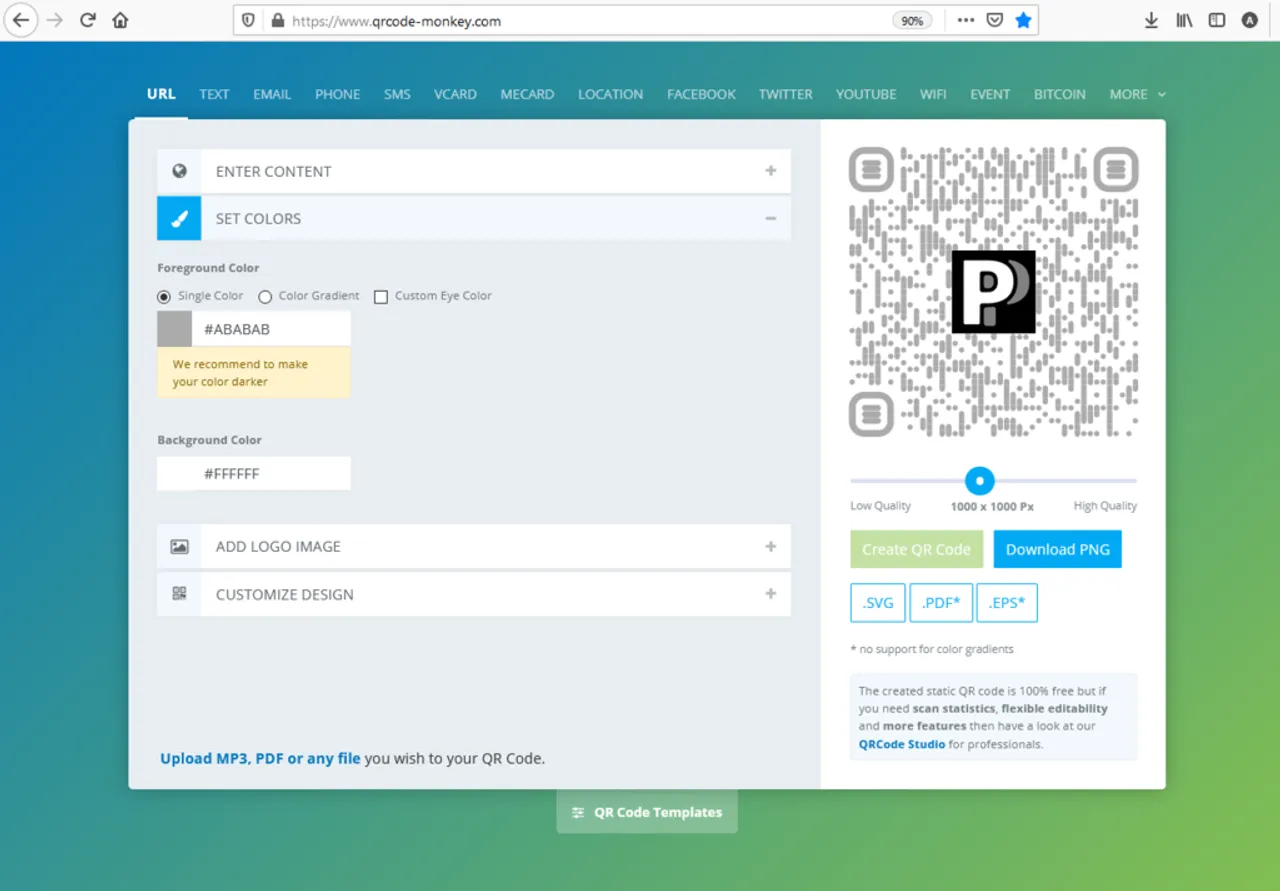The image size is (1280, 891).
Task: Click the Background Color input field
Action: 253,473
